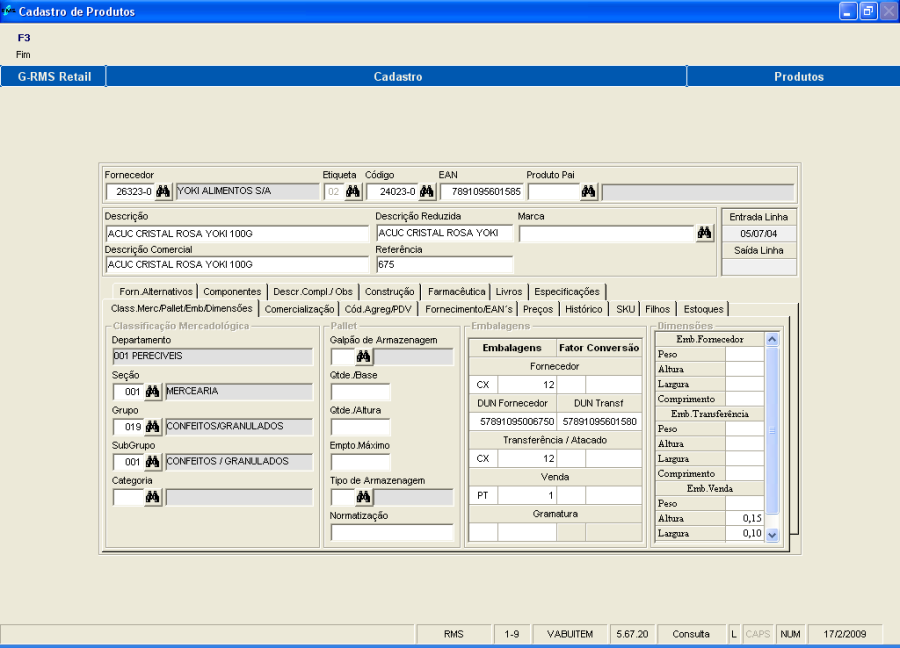Click the Dimensões vertical scrollbar thumb
Viewport: 900px width, 648px height.
point(772,430)
